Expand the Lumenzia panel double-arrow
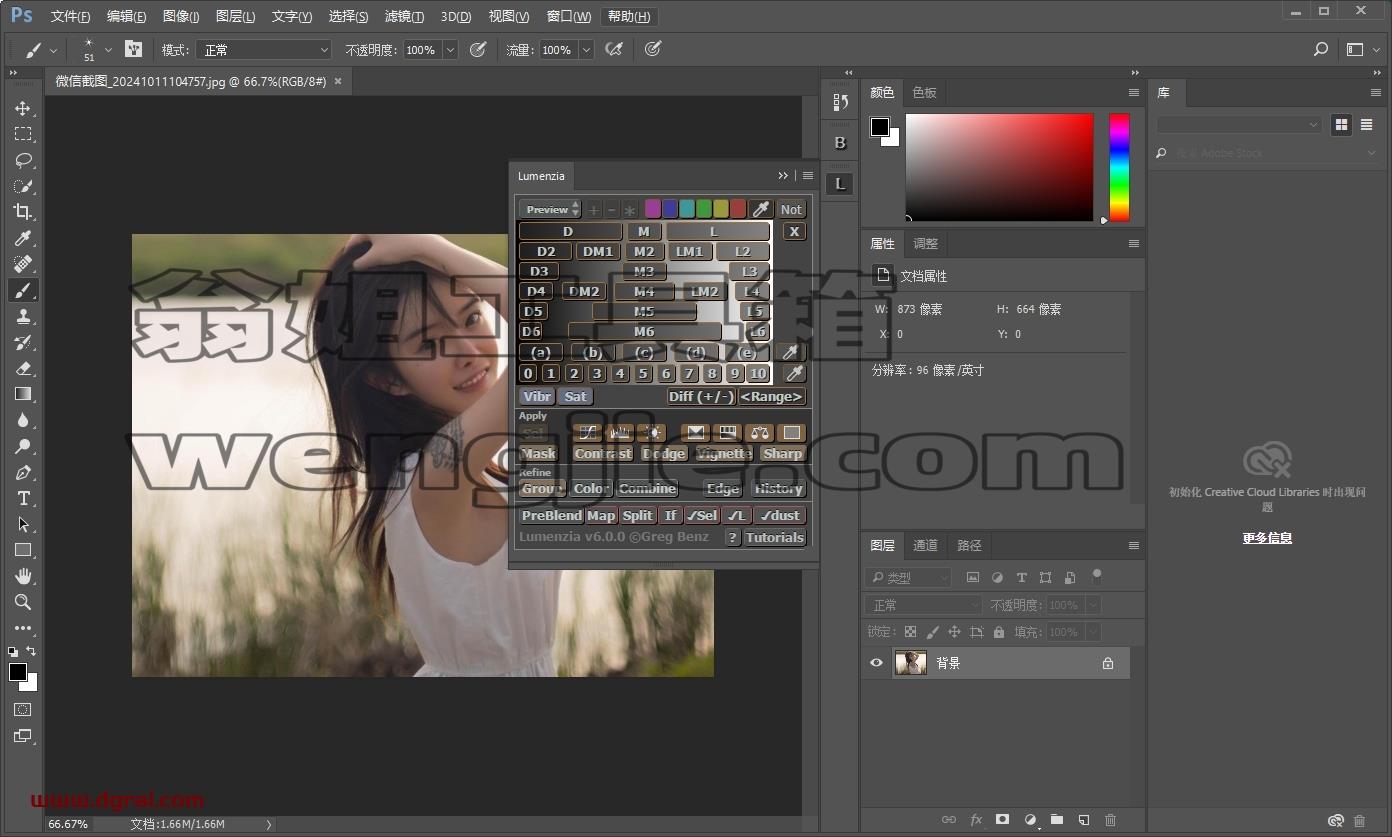The height and width of the screenshot is (837, 1392). click(783, 176)
